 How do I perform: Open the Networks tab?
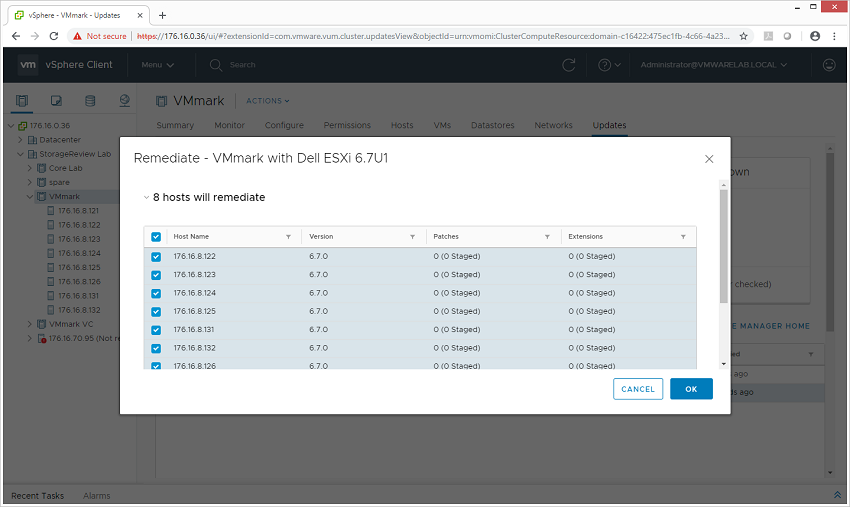click(553, 125)
